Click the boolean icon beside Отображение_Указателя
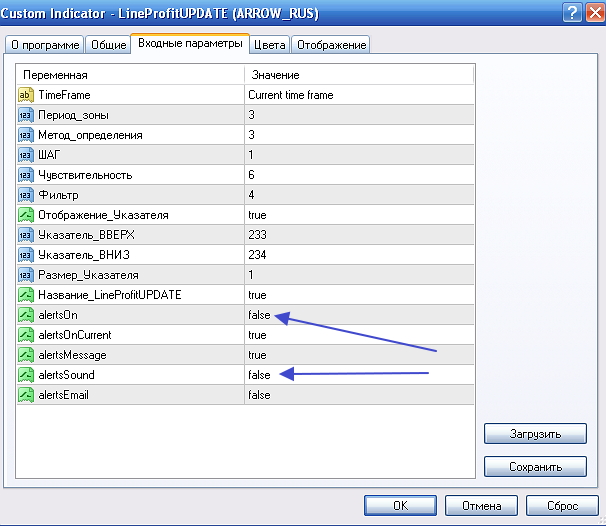The width and height of the screenshot is (606, 526). (26, 215)
